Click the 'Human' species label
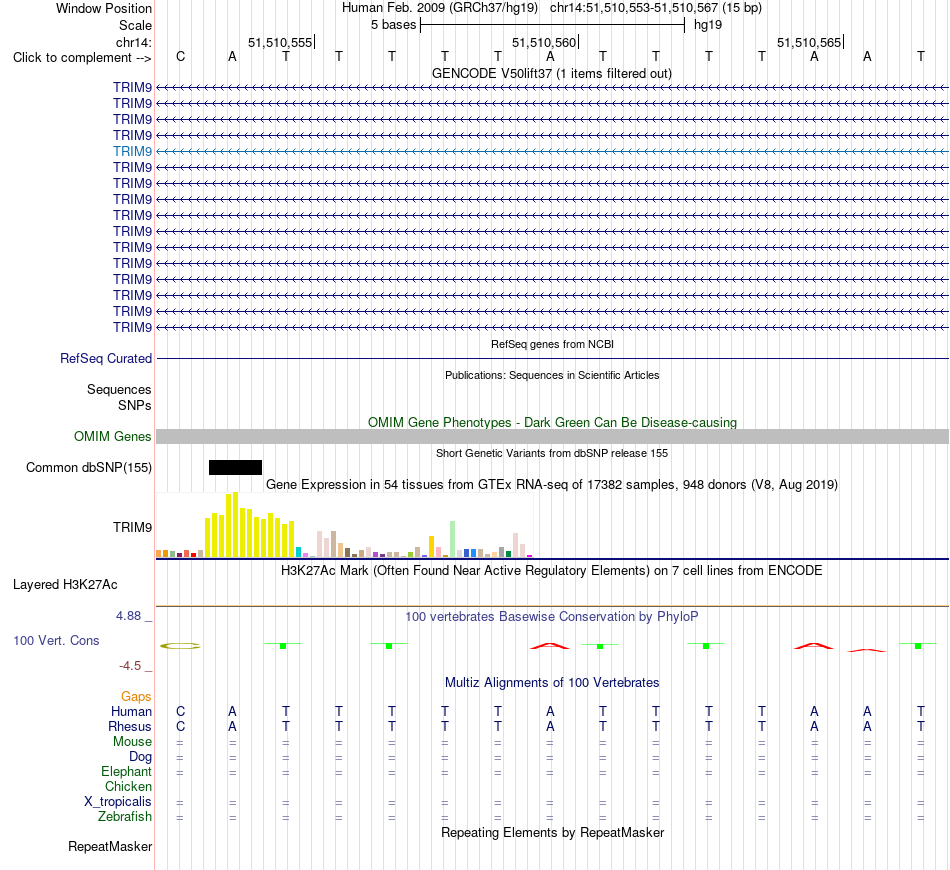 (x=131, y=711)
